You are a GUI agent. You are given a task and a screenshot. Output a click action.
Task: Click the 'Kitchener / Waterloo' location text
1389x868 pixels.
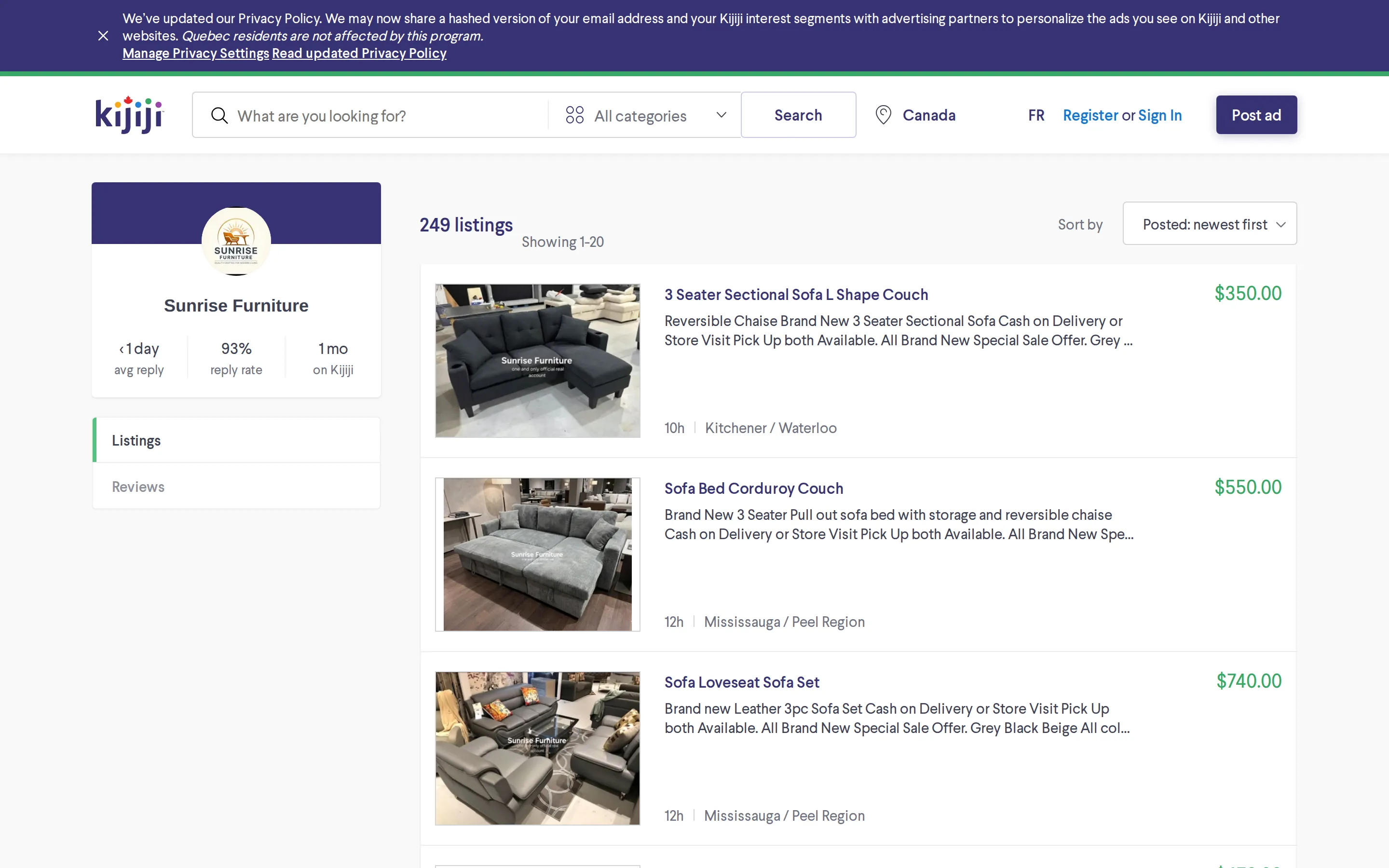pyautogui.click(x=770, y=428)
